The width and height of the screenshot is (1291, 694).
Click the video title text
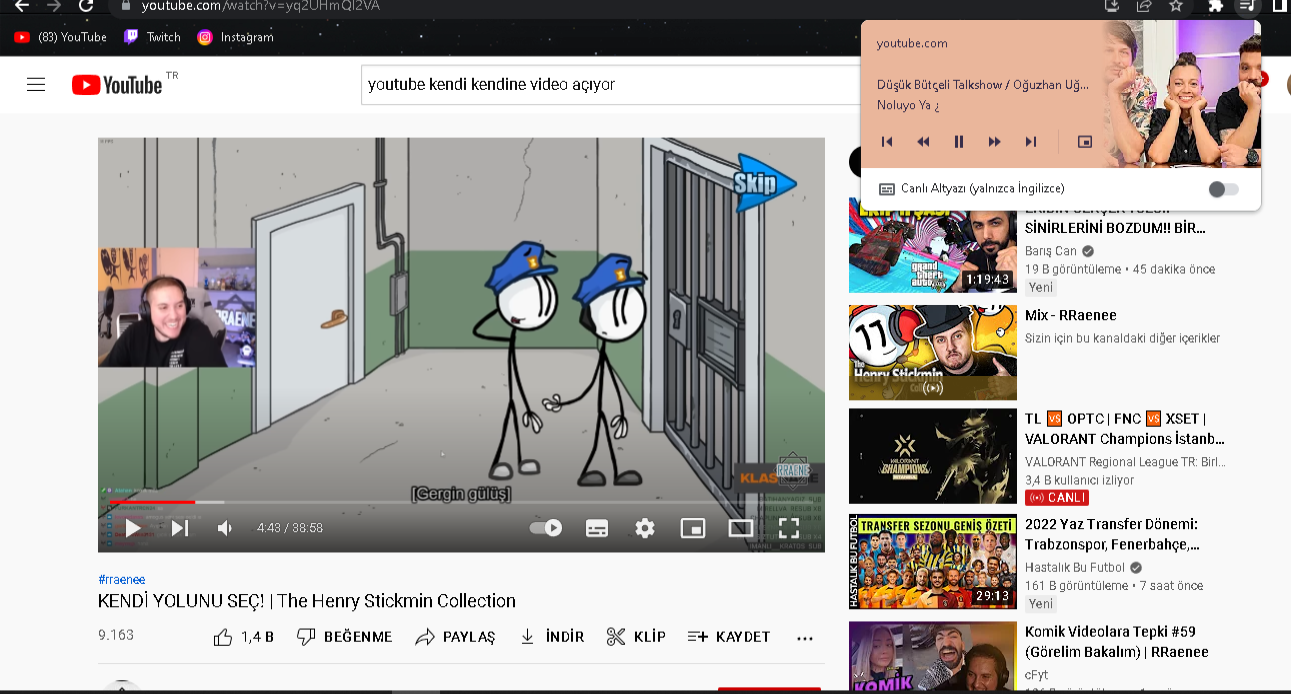coord(307,601)
